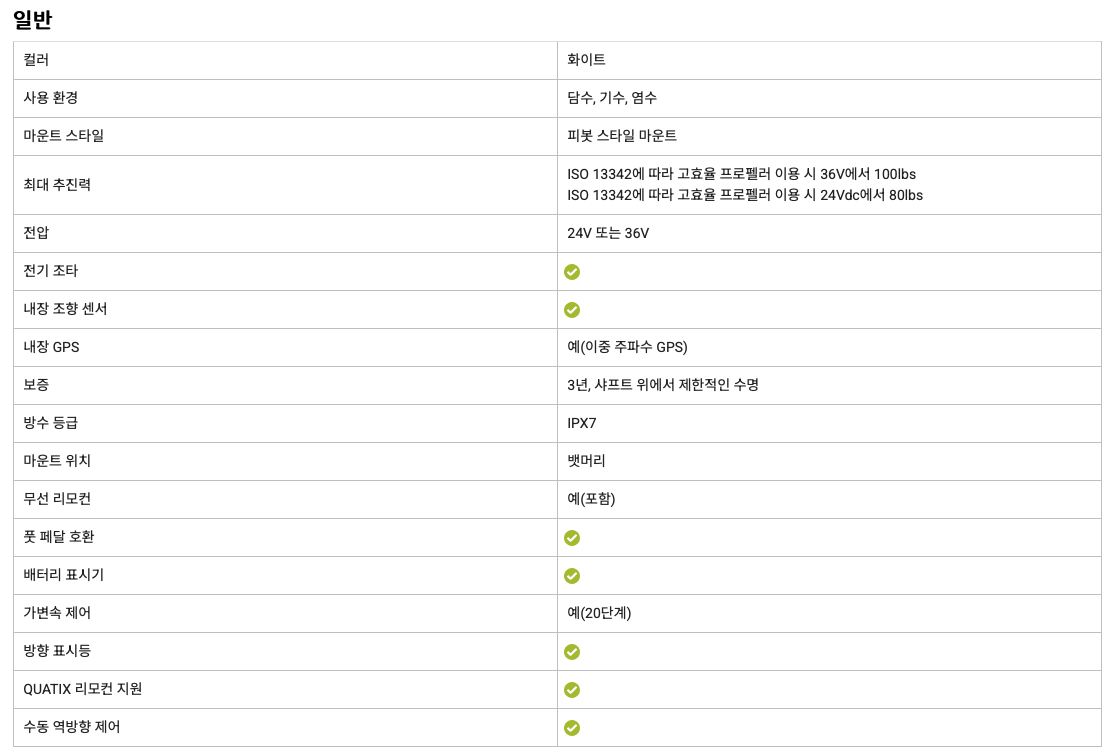Viewport: 1114px width, 752px height.
Task: Click the QUATIX 리모컨 지원 check icon
Action: [x=572, y=690]
